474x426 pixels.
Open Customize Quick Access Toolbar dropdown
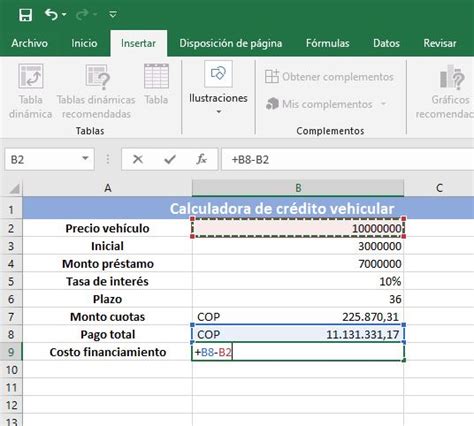pyautogui.click(x=113, y=14)
